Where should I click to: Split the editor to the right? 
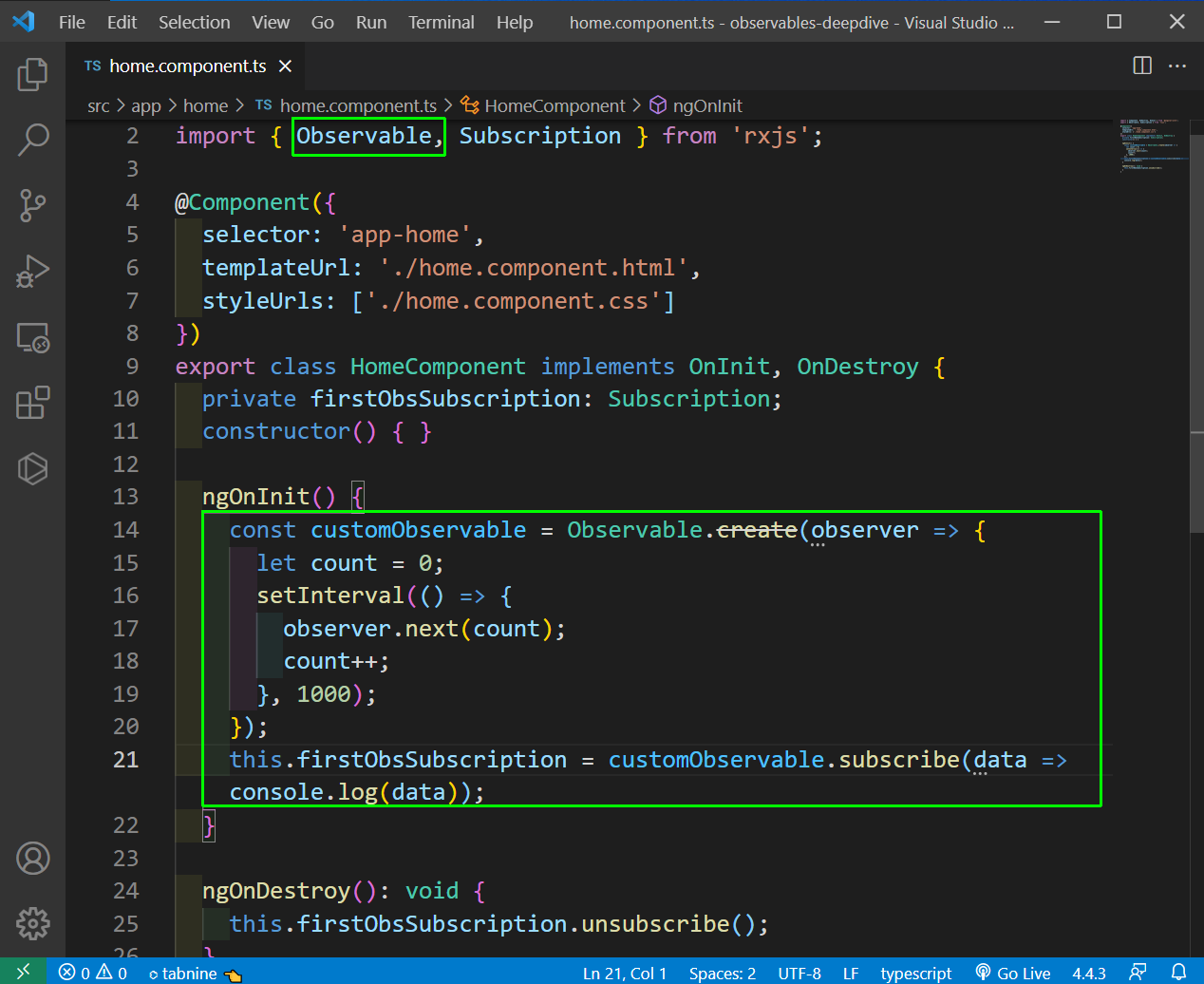click(x=1142, y=66)
